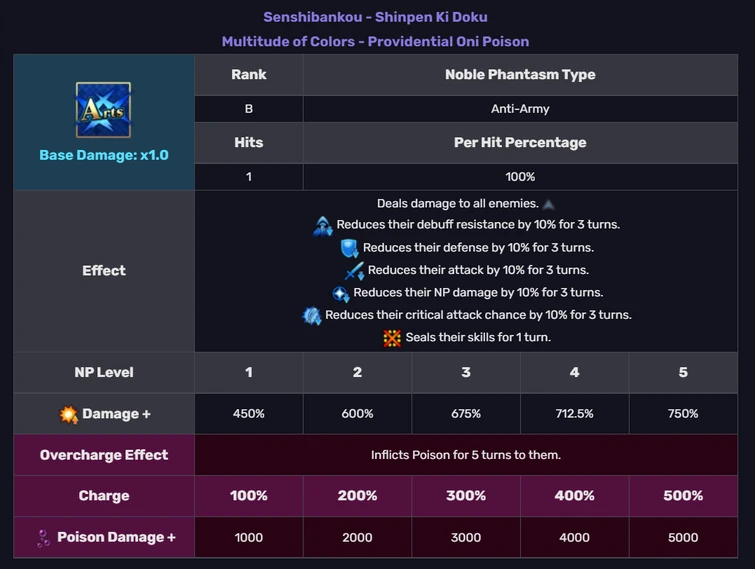Viewport: 755px width, 569px height.
Task: Click the NP damage down icon
Action: [x=341, y=294]
